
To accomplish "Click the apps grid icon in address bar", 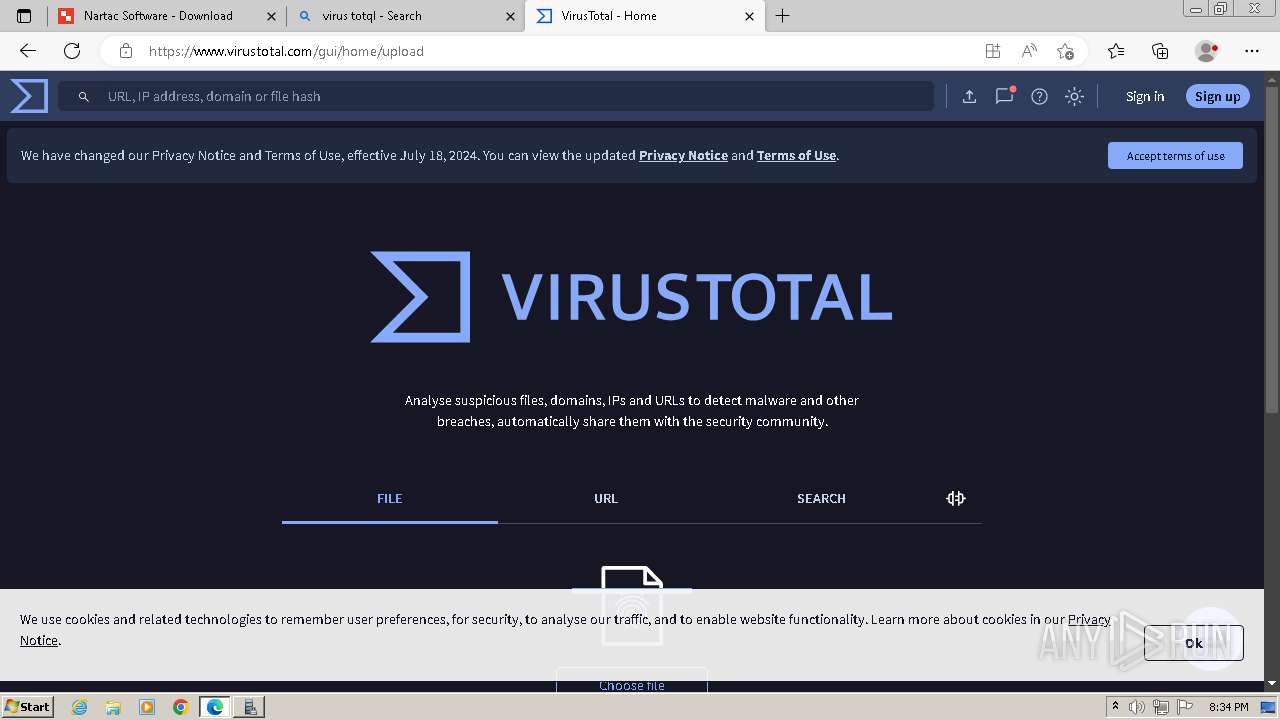I will pyautogui.click(x=992, y=51).
